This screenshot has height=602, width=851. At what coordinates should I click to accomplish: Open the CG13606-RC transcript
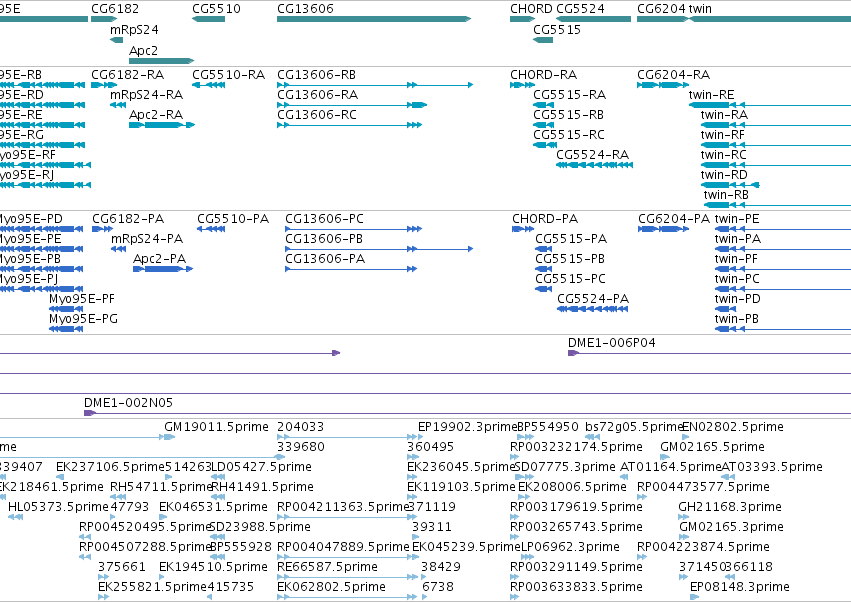click(x=350, y=125)
